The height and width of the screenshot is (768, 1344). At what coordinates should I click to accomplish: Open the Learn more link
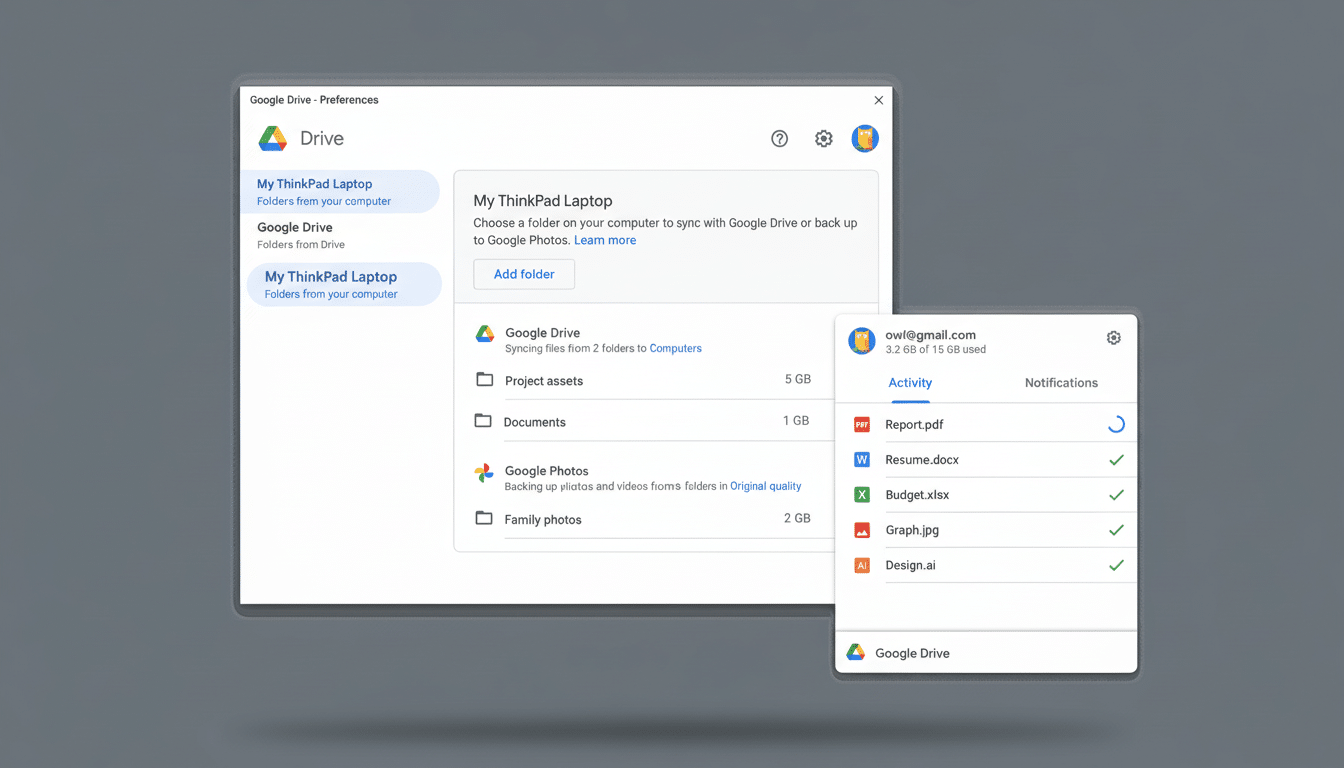[605, 240]
